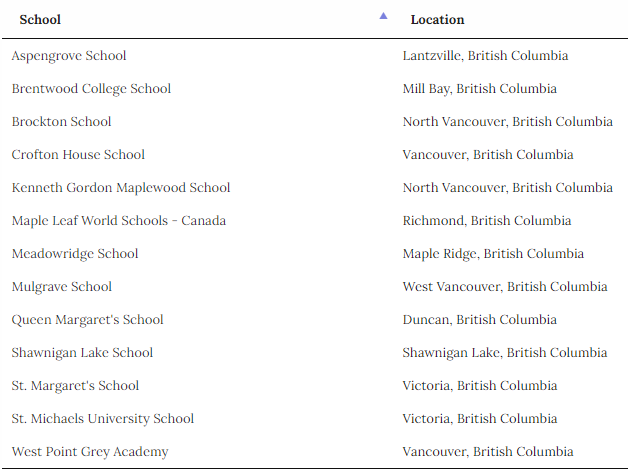
Task: Select Brockton School in the list
Action: (x=62, y=122)
